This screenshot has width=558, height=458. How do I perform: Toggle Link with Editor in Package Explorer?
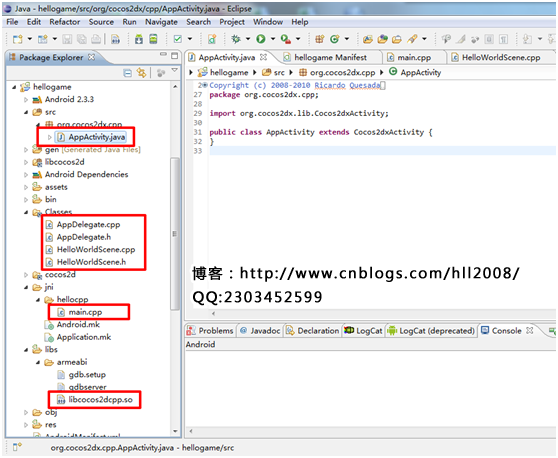point(142,73)
